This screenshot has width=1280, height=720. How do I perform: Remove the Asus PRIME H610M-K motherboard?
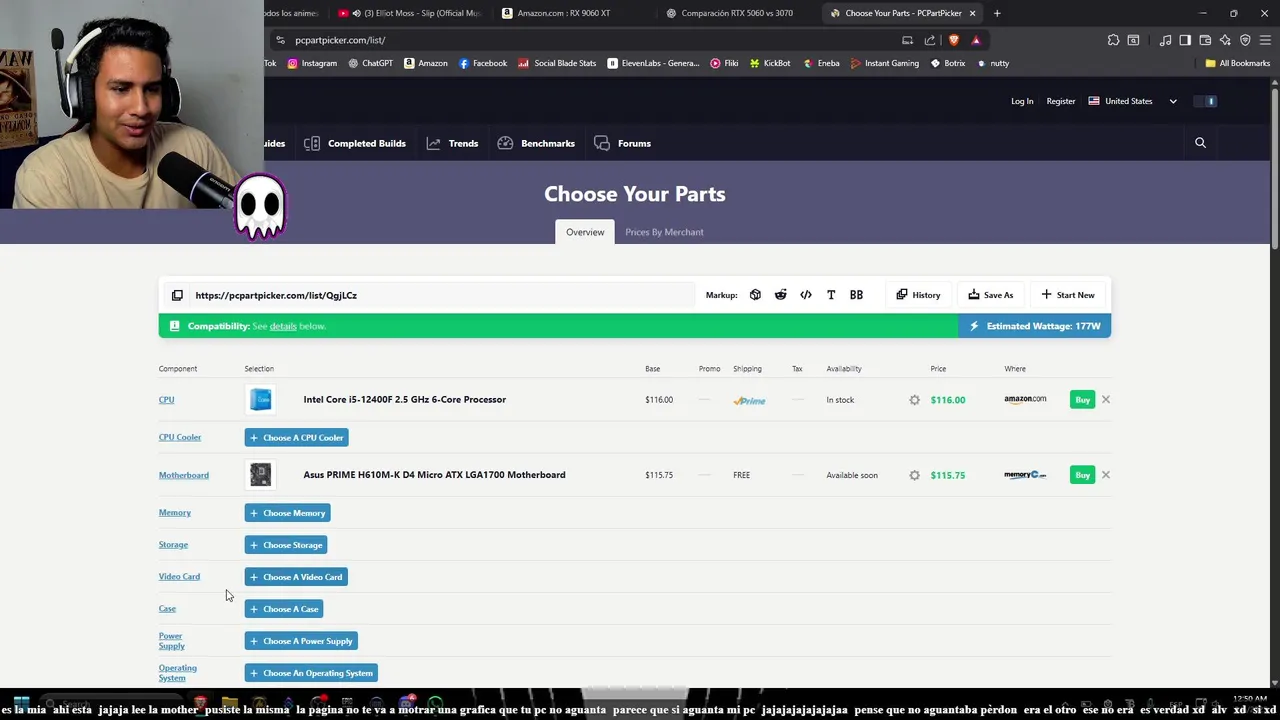(1105, 475)
